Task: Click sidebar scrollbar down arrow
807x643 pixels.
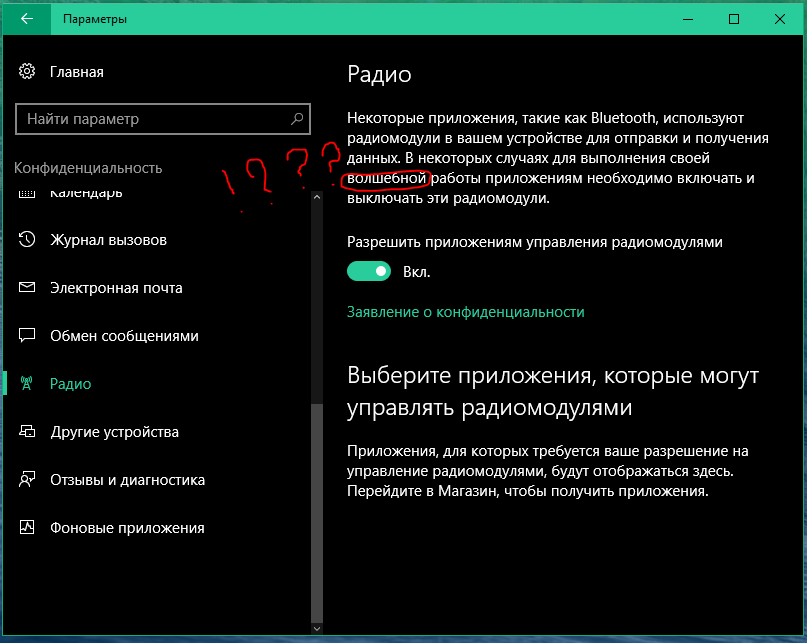Action: click(317, 629)
